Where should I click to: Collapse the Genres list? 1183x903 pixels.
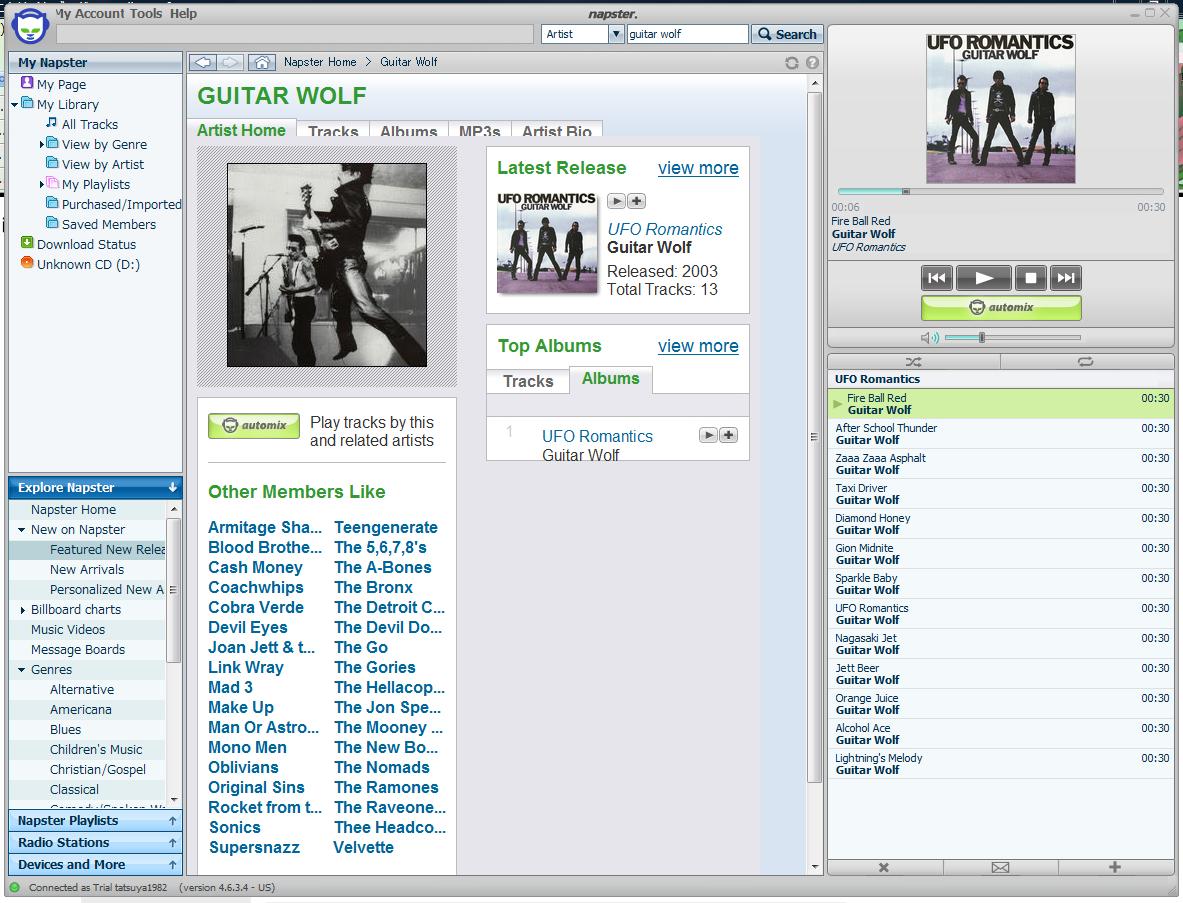click(x=22, y=669)
